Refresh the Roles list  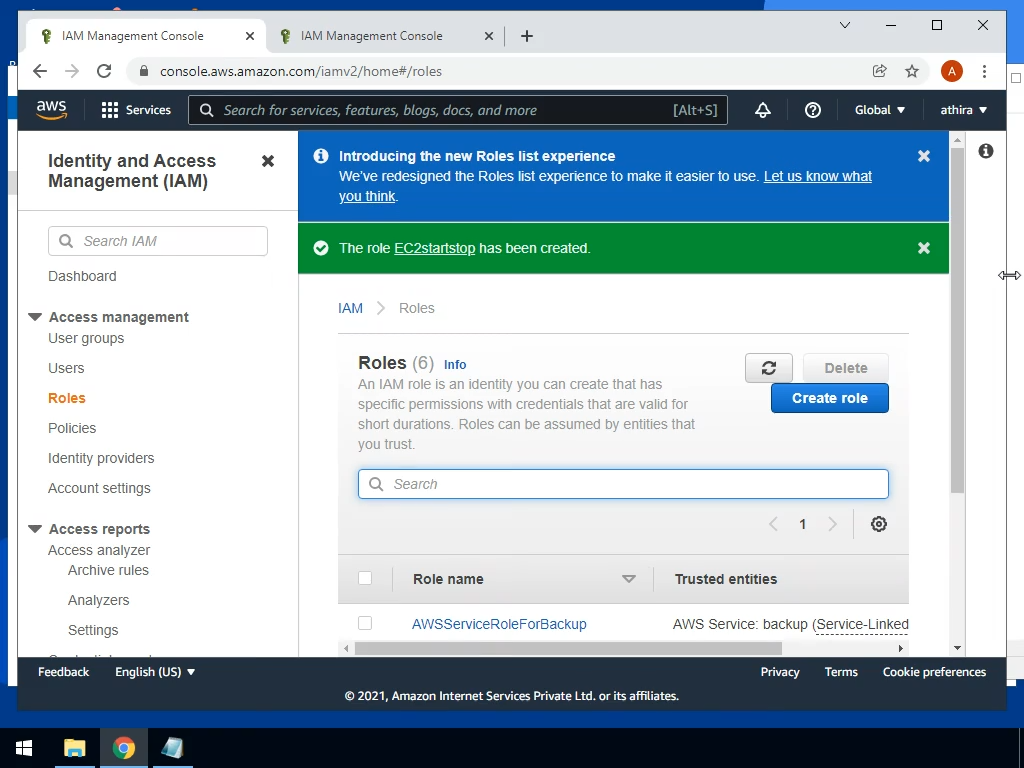(769, 368)
